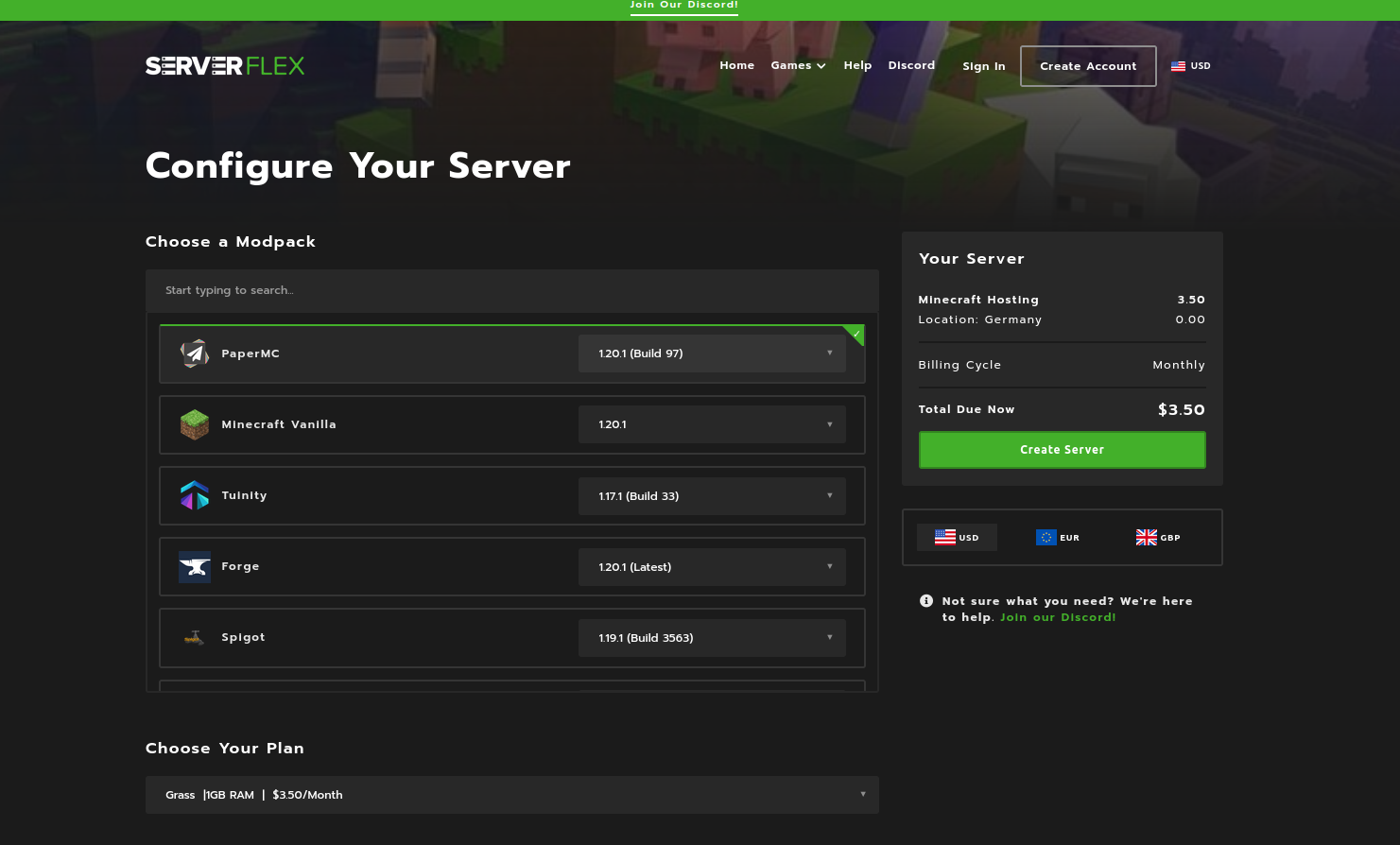
Task: Click the UK flag icon
Action: point(1147,538)
